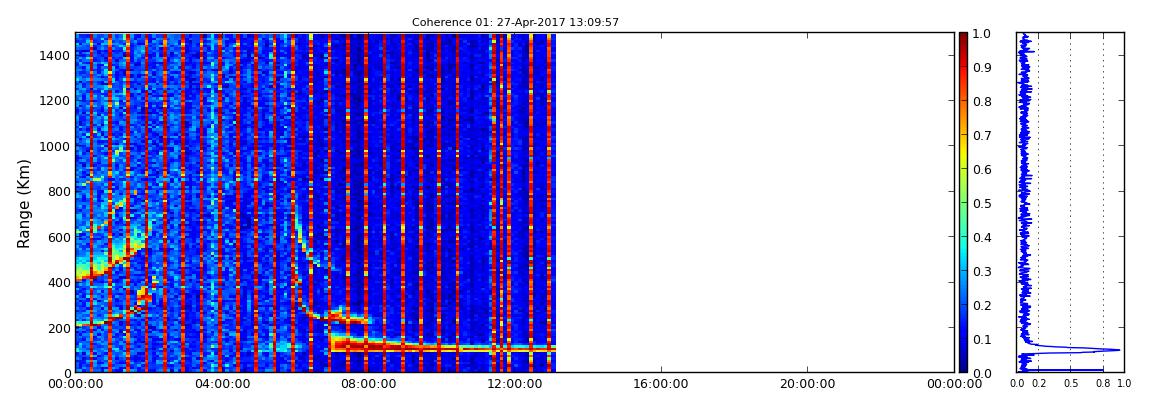Click the colorbar tick label 0.9
This screenshot has width=1150, height=407.
point(983,67)
